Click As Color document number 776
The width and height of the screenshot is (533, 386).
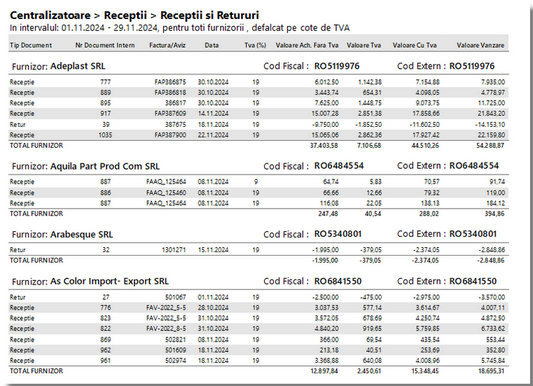click(105, 308)
